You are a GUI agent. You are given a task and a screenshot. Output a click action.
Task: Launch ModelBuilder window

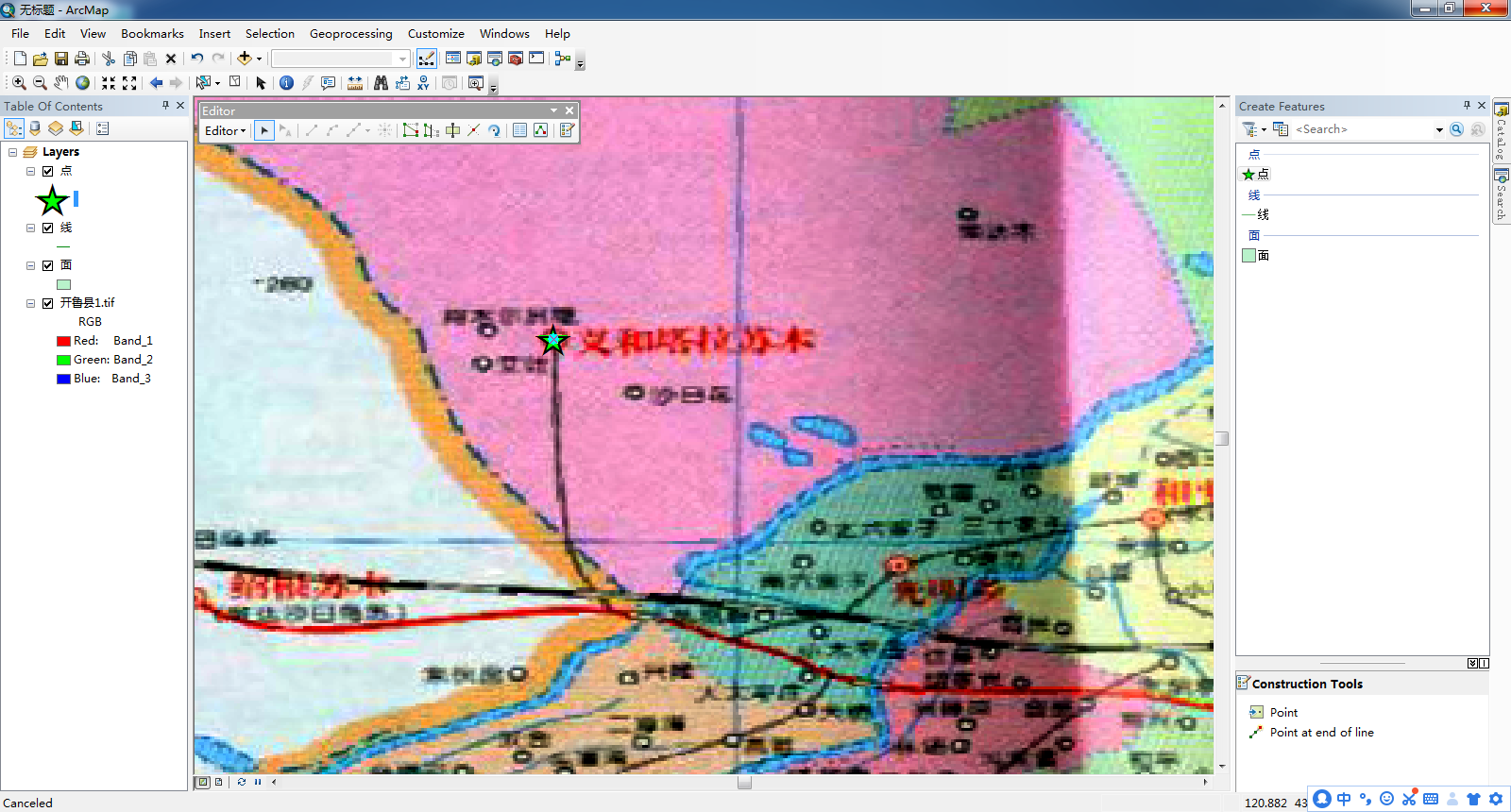click(x=563, y=59)
